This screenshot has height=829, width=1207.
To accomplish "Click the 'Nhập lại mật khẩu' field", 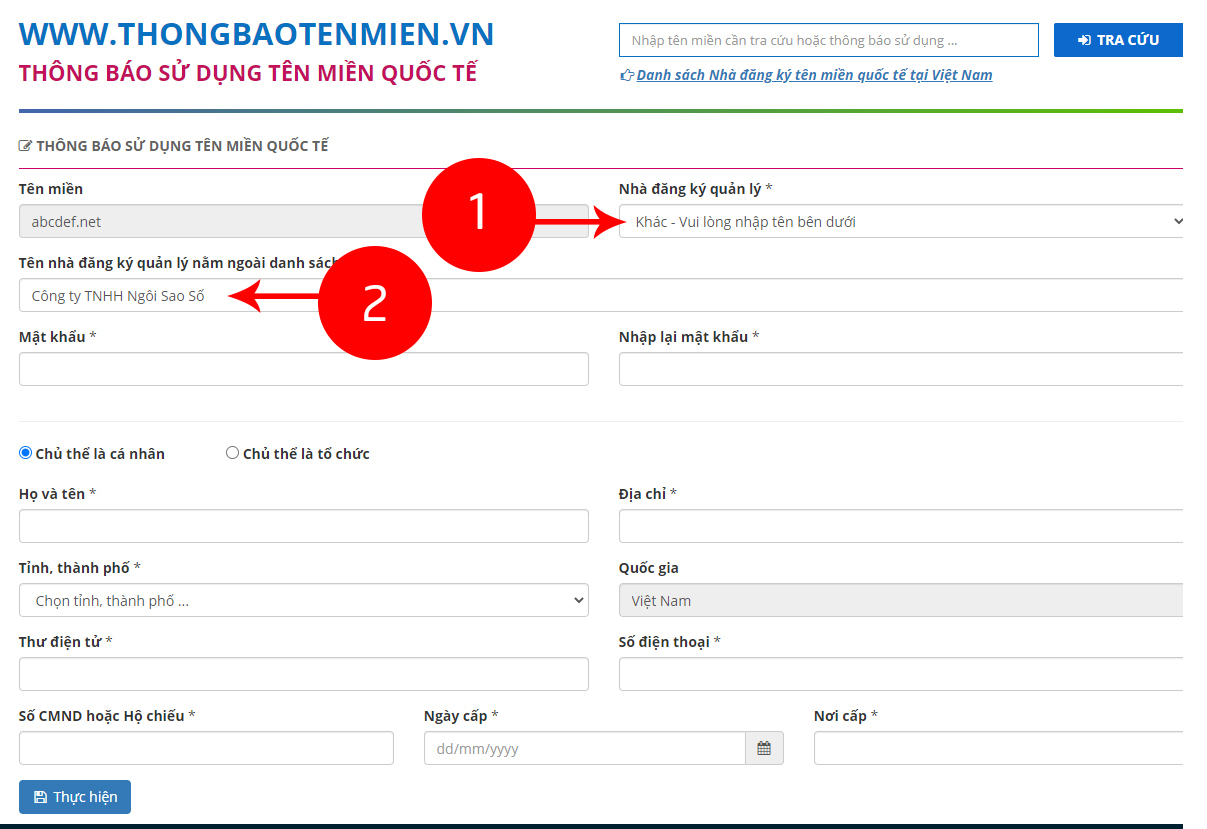I will tap(900, 369).
